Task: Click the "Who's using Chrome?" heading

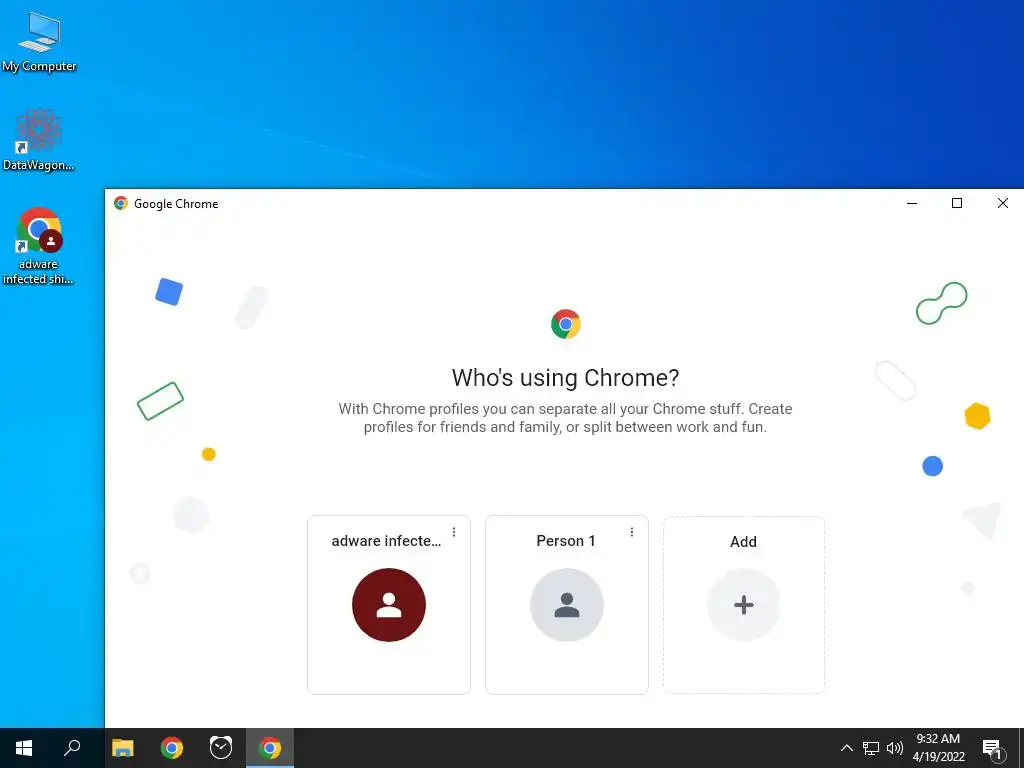Action: (566, 377)
